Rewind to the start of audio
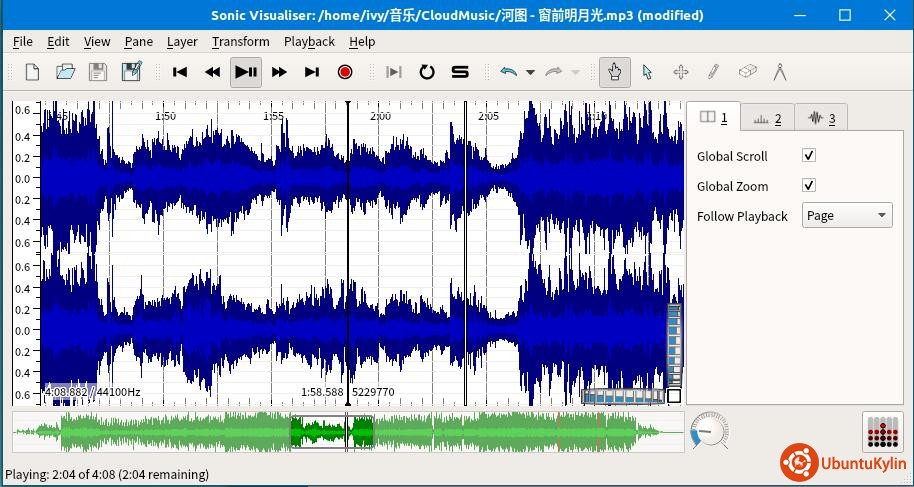914x487 pixels. (180, 72)
